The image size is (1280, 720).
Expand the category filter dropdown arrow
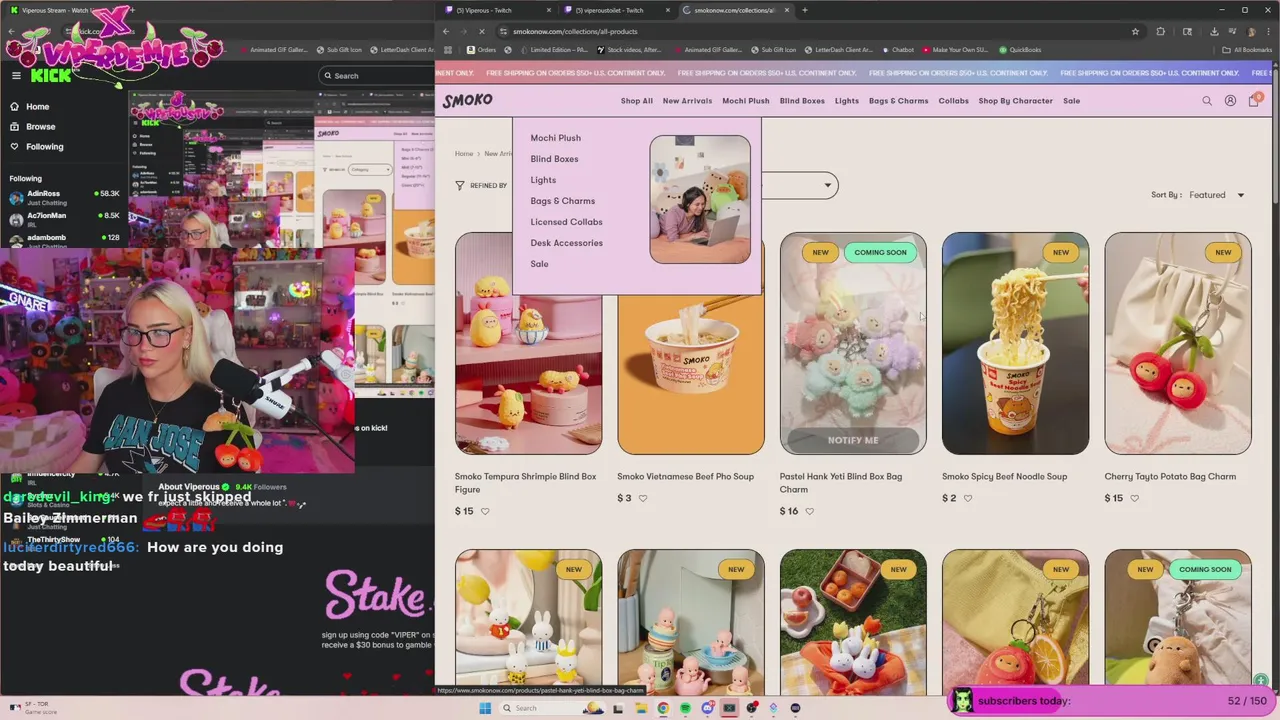coord(827,185)
